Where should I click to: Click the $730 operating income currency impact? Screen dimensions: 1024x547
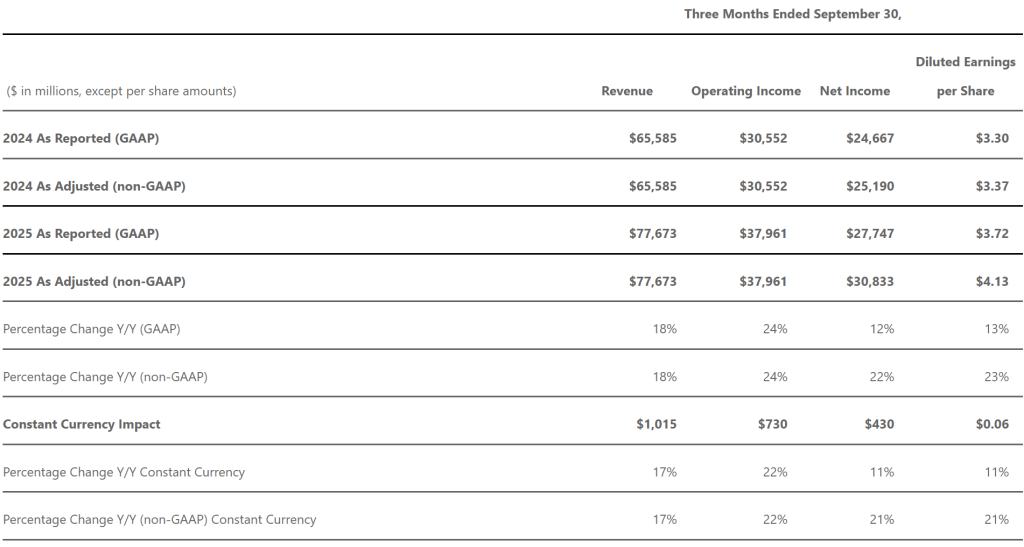tap(772, 424)
